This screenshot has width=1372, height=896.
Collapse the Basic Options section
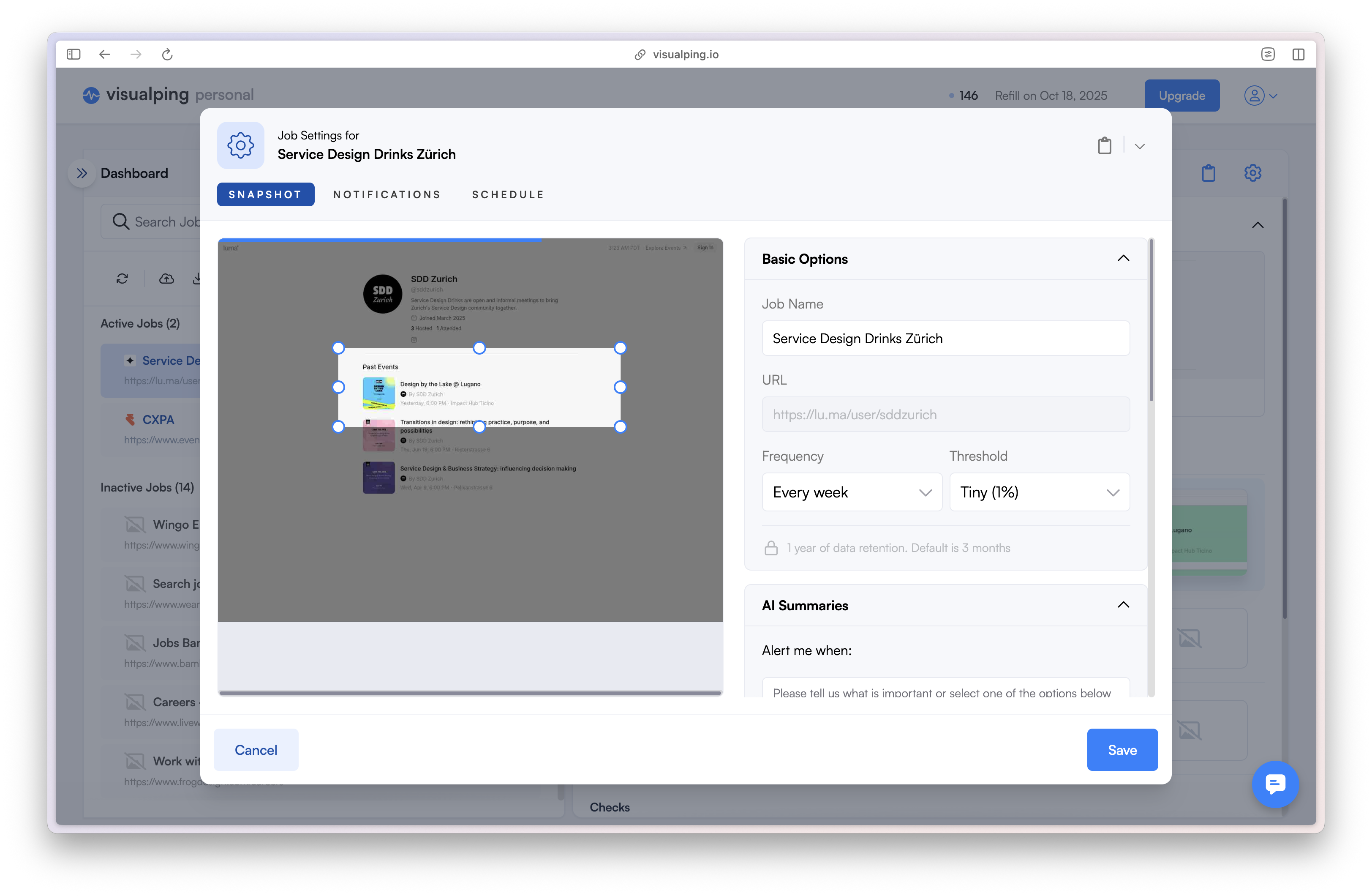point(1123,258)
